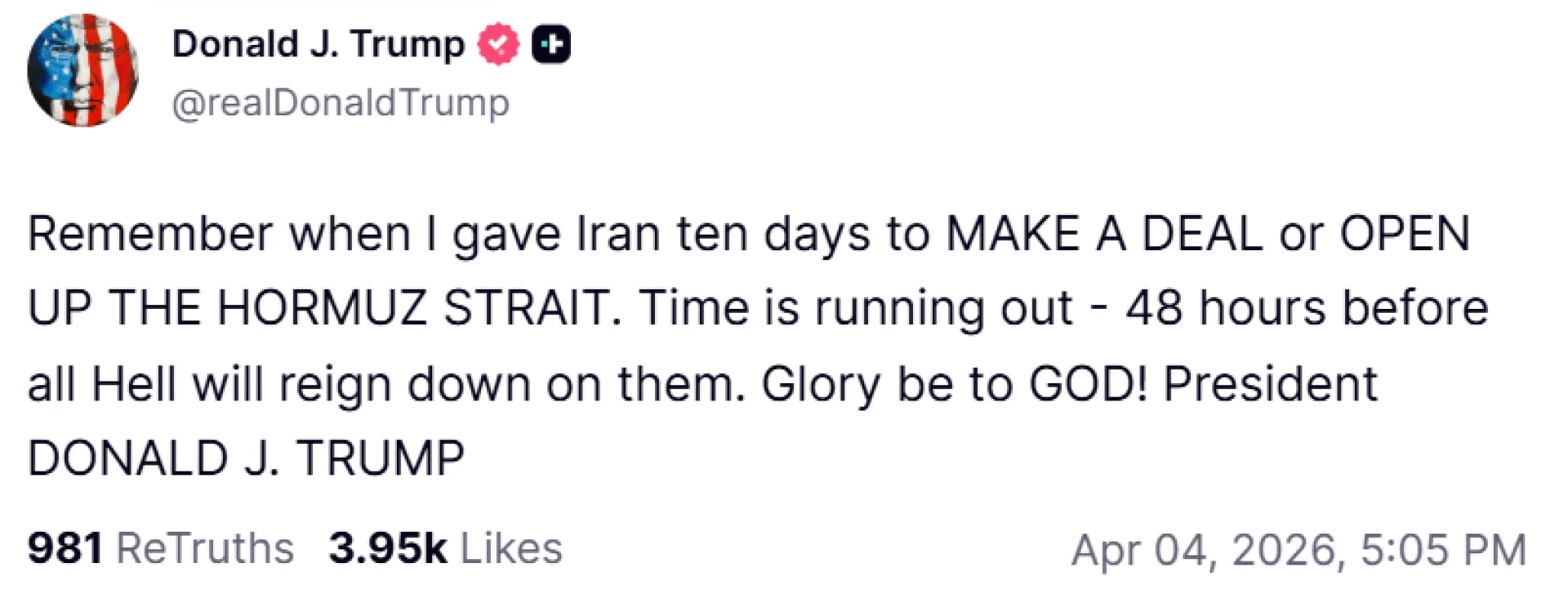Click the verified checkmark badge
The image size is (1568, 608).
click(x=498, y=44)
